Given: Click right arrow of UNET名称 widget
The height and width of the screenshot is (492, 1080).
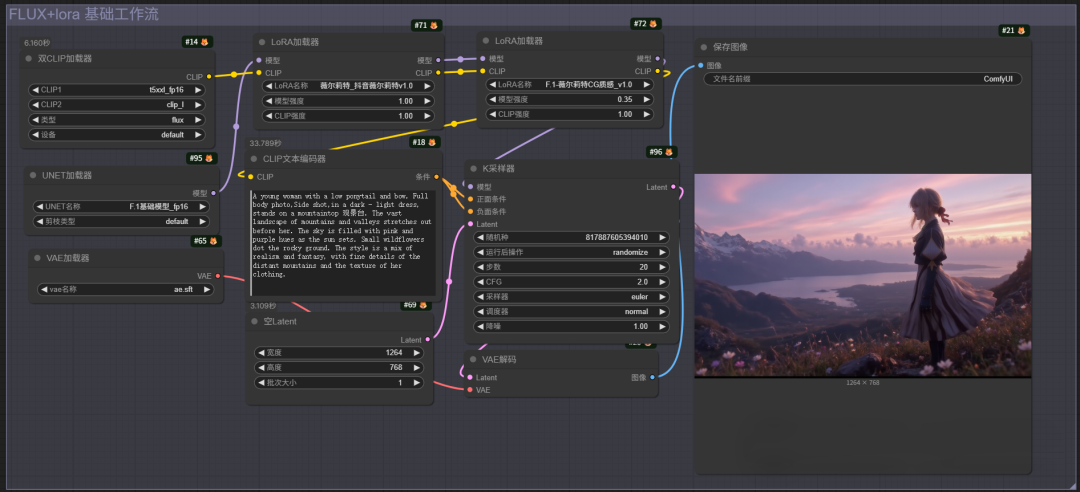Looking at the screenshot, I should pos(203,207).
